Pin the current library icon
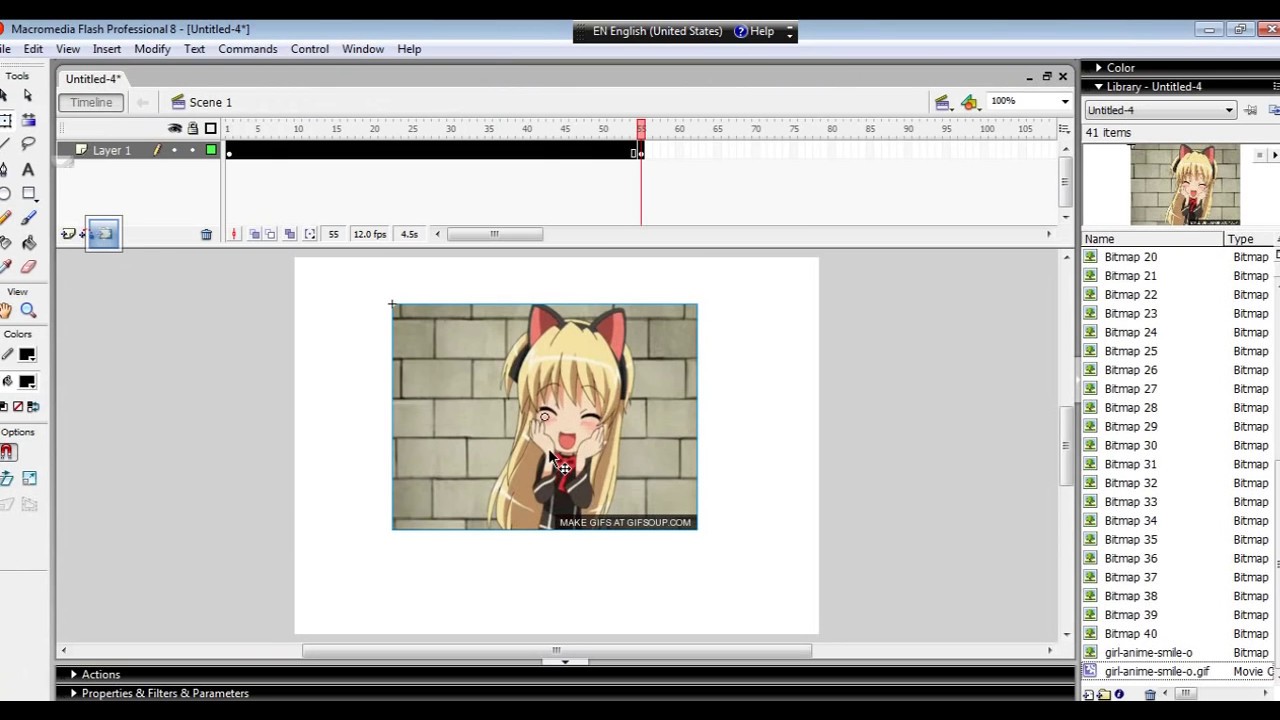 pos(1251,110)
